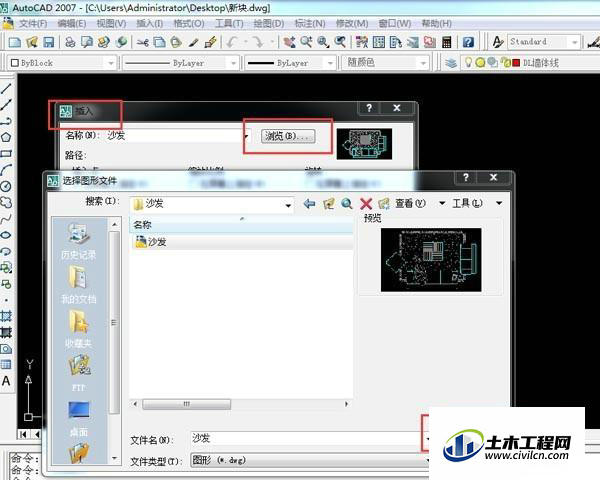Viewport: 600px width, 480px height.
Task: Select the Multiline Text A tool
Action: click(x=6, y=381)
